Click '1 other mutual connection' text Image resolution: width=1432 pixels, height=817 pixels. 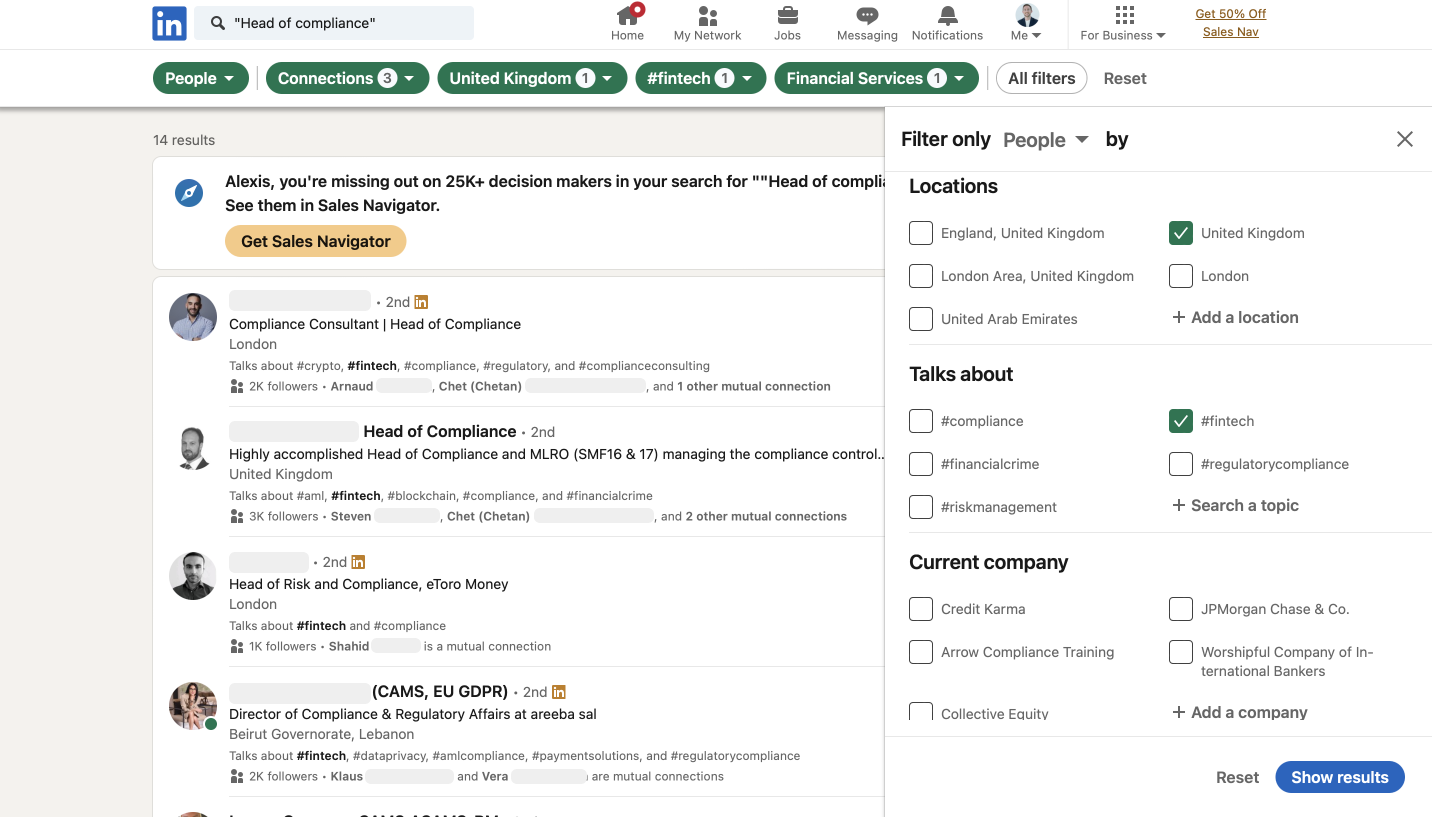pyautogui.click(x=754, y=386)
